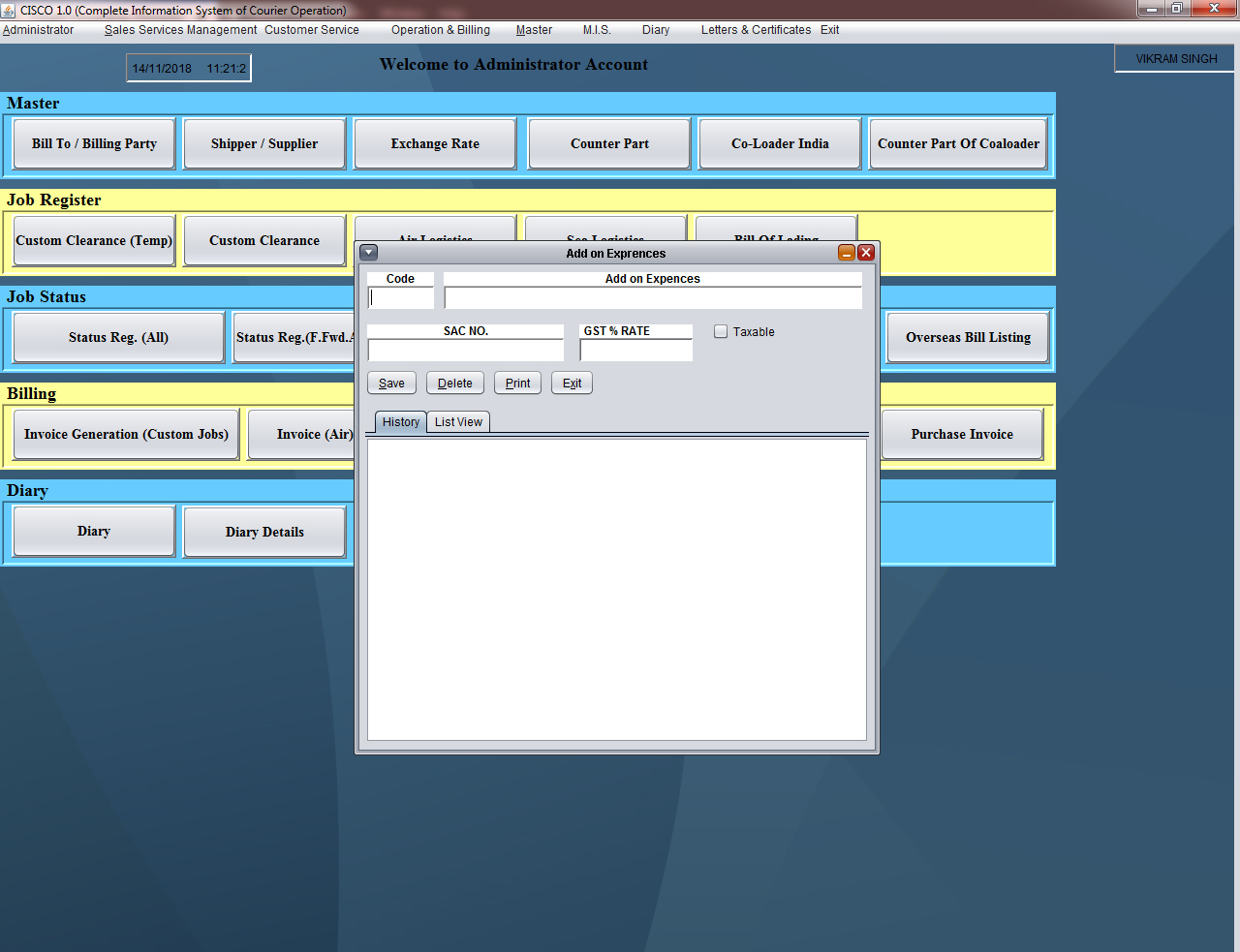Screen dimensions: 1240x952
Task: Open Custom Clearance (Temp) job register
Action: click(x=94, y=240)
